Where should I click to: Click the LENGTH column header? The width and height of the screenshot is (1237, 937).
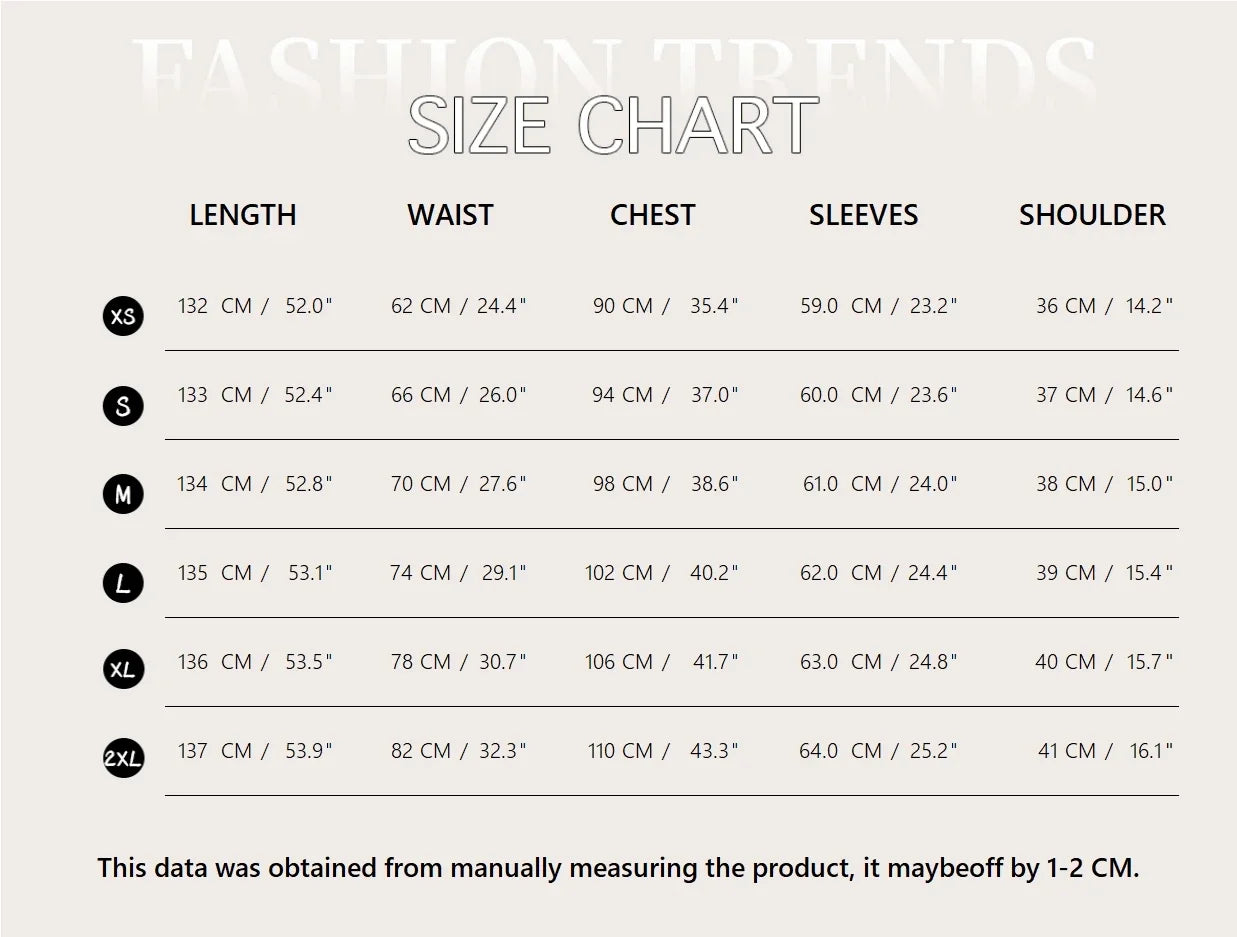[243, 215]
